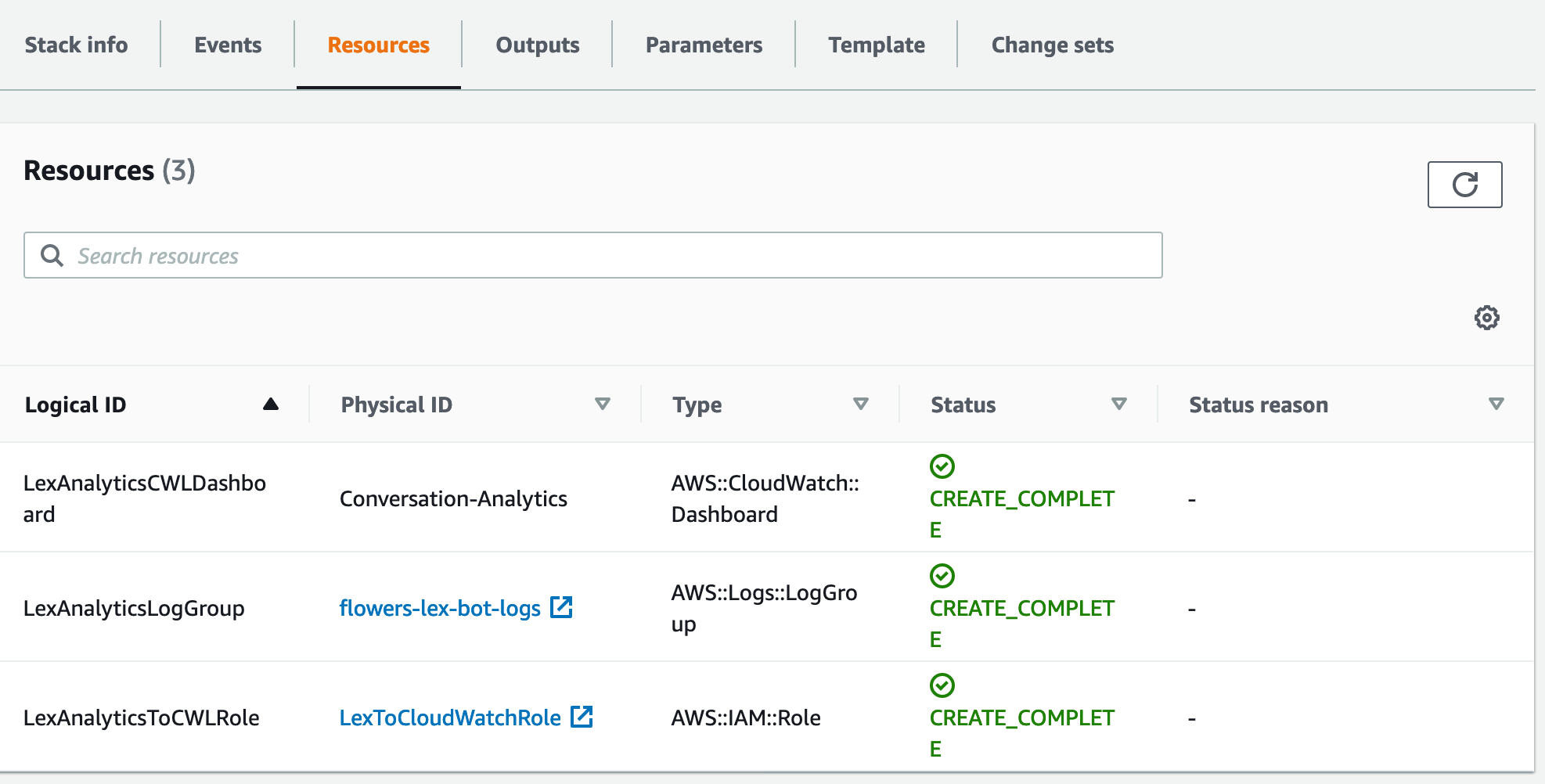Viewport: 1545px width, 784px height.
Task: Click the refresh resources icon
Action: 1464,184
